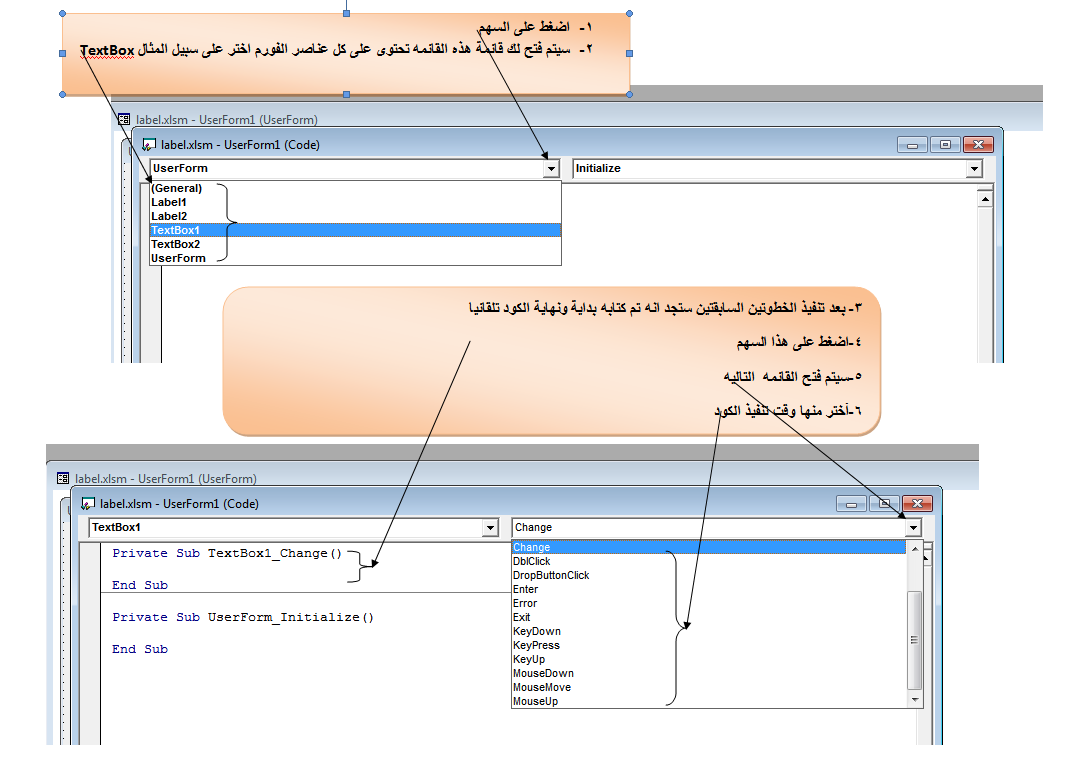
Task: Click the UserForm object combo box field
Action: (x=355, y=168)
